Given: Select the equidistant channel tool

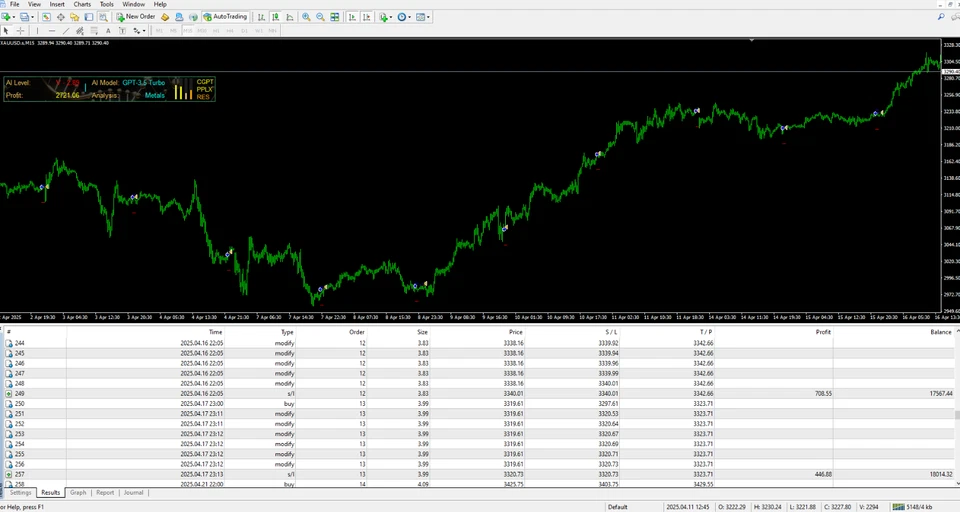Looking at the screenshot, I should point(80,30).
